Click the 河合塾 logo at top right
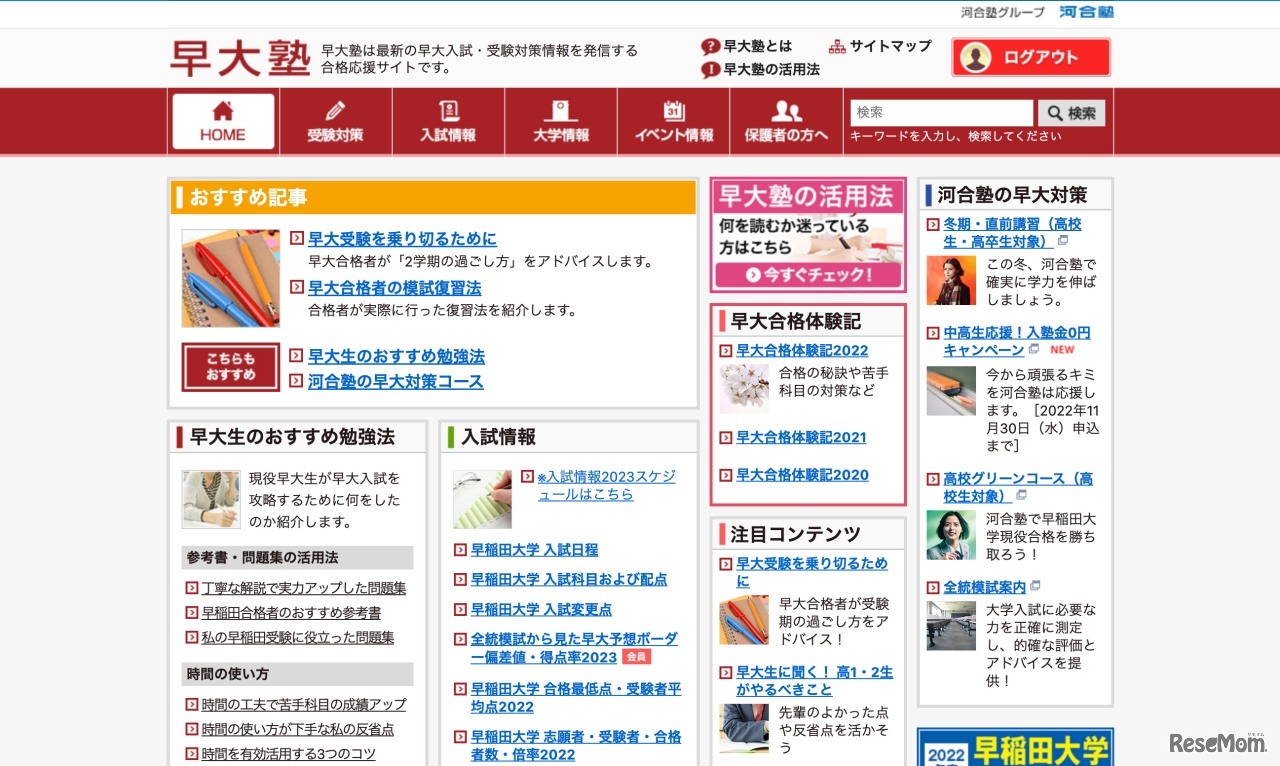1280x766 pixels. (x=1087, y=12)
